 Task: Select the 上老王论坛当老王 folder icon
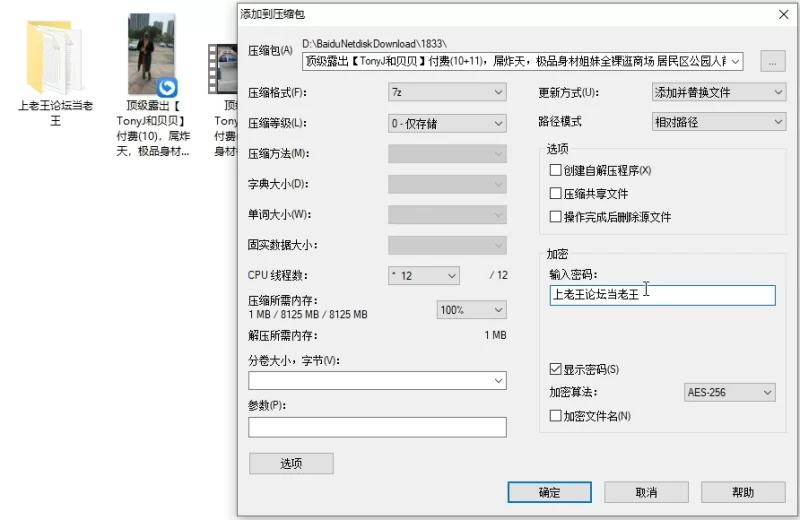click(54, 56)
